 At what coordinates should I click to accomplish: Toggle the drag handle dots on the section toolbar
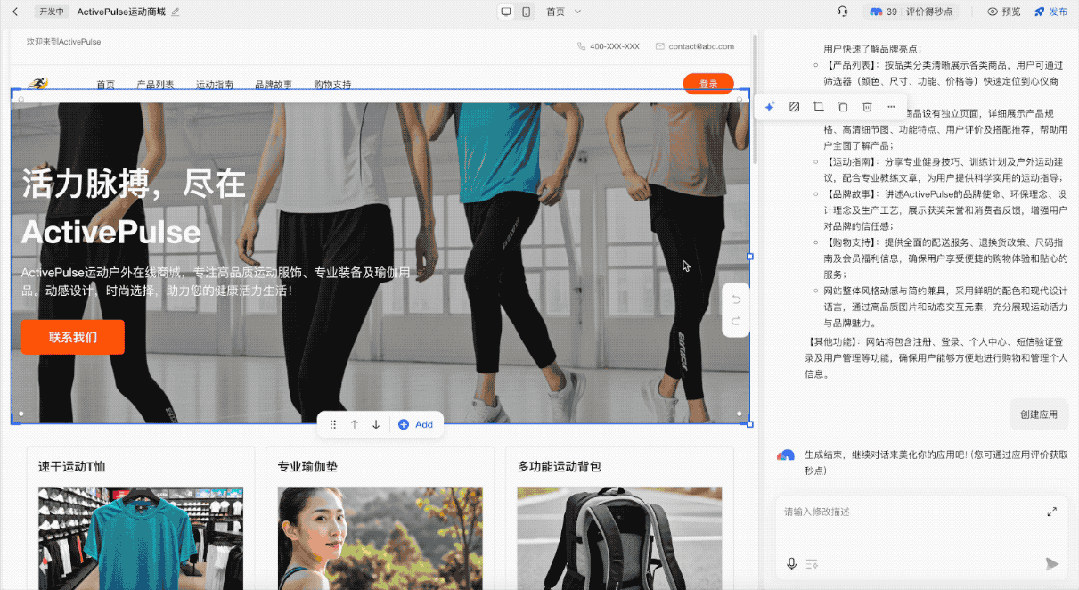click(334, 424)
